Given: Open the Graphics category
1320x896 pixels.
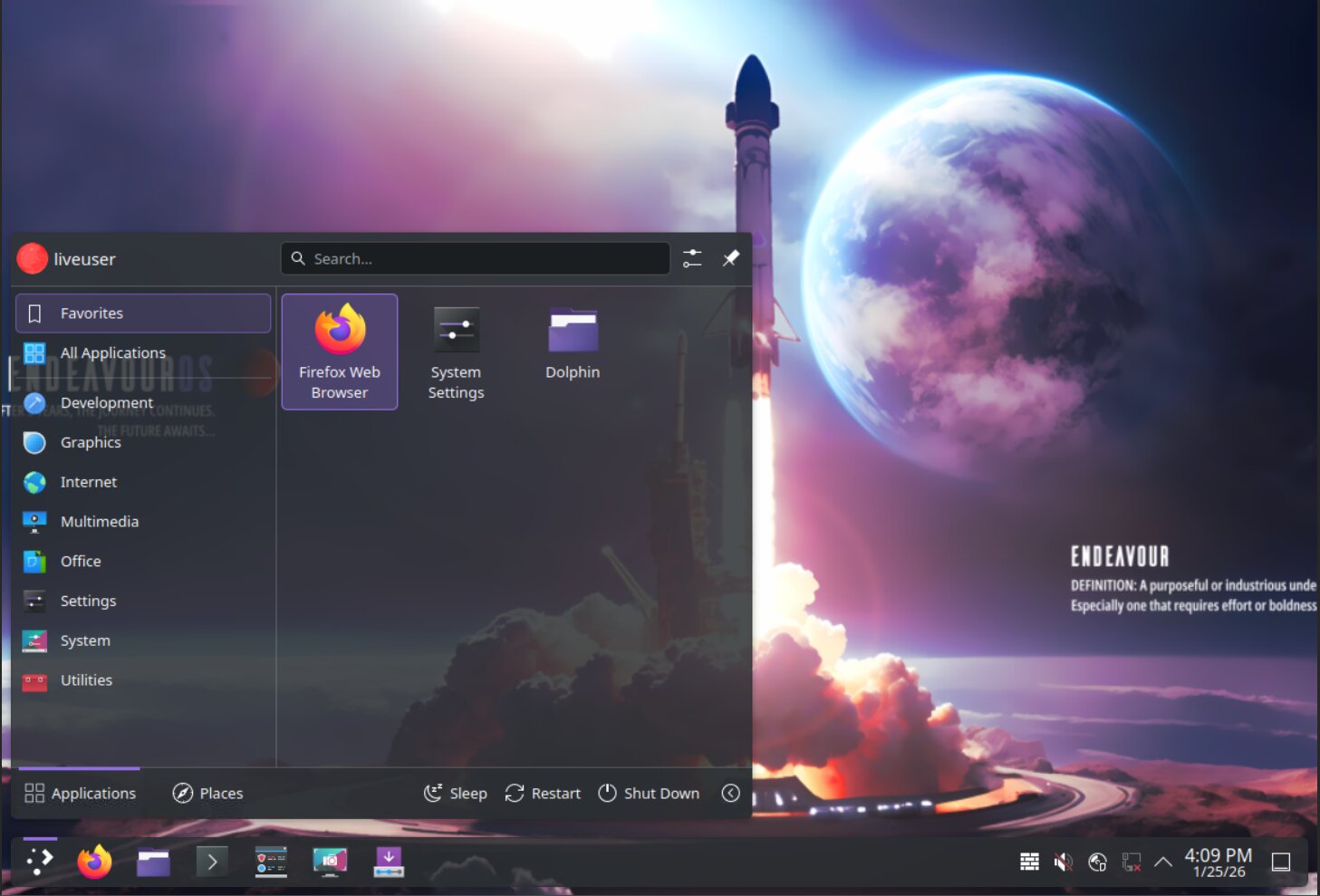Looking at the screenshot, I should click(x=143, y=442).
